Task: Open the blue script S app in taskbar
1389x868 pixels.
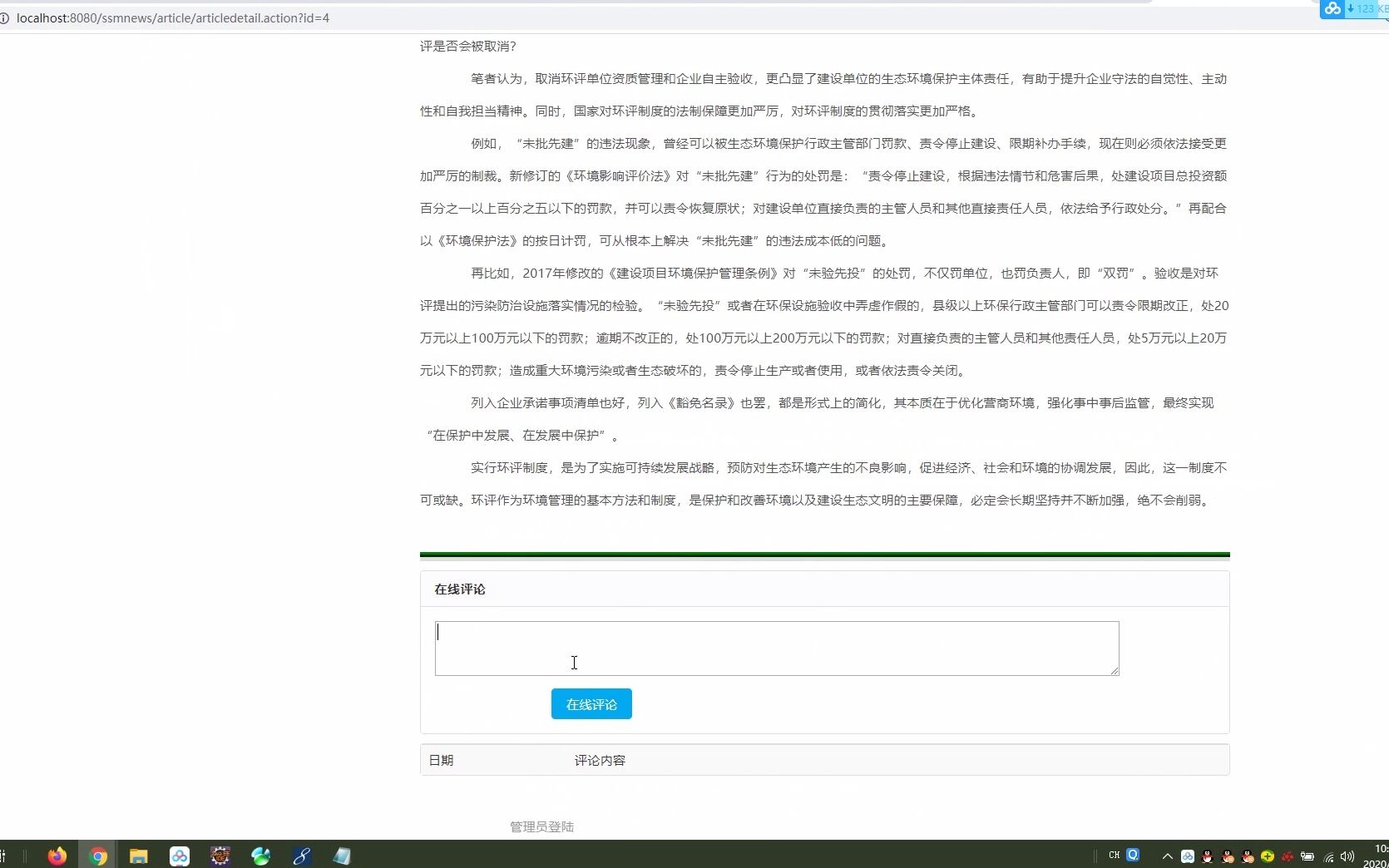Action: tap(302, 856)
